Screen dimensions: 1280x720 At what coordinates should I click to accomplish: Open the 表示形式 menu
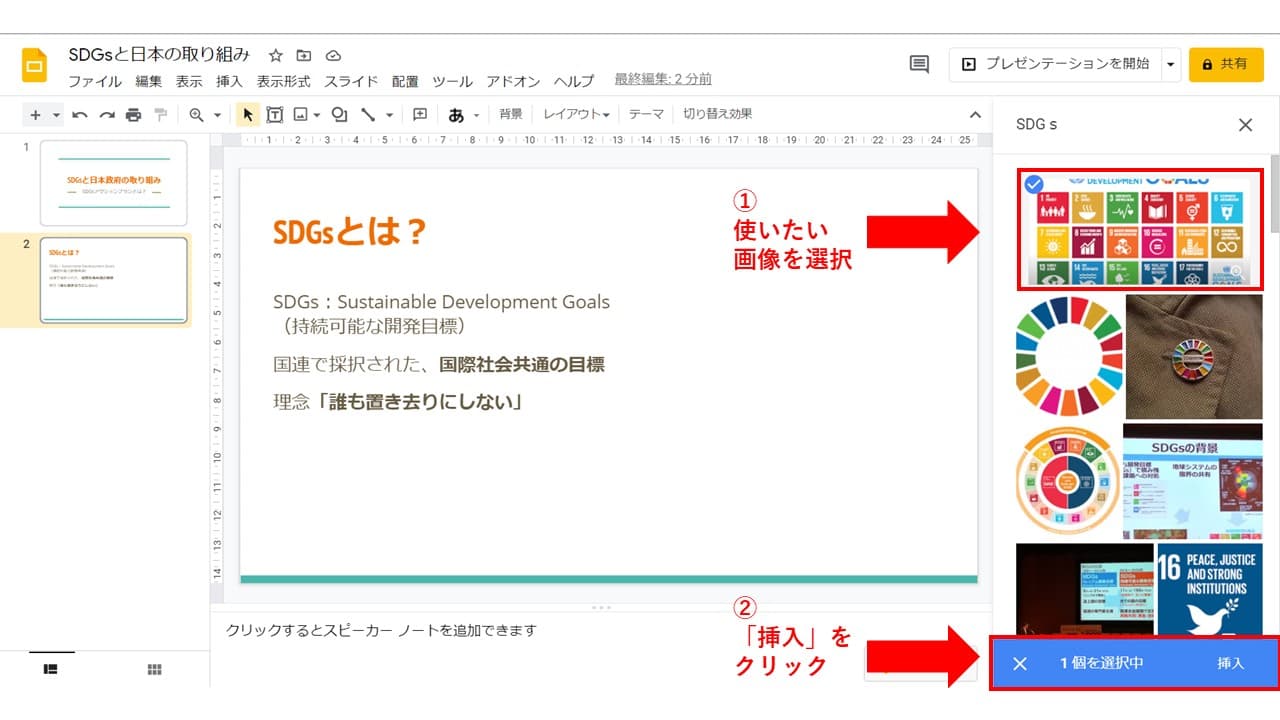(x=283, y=81)
